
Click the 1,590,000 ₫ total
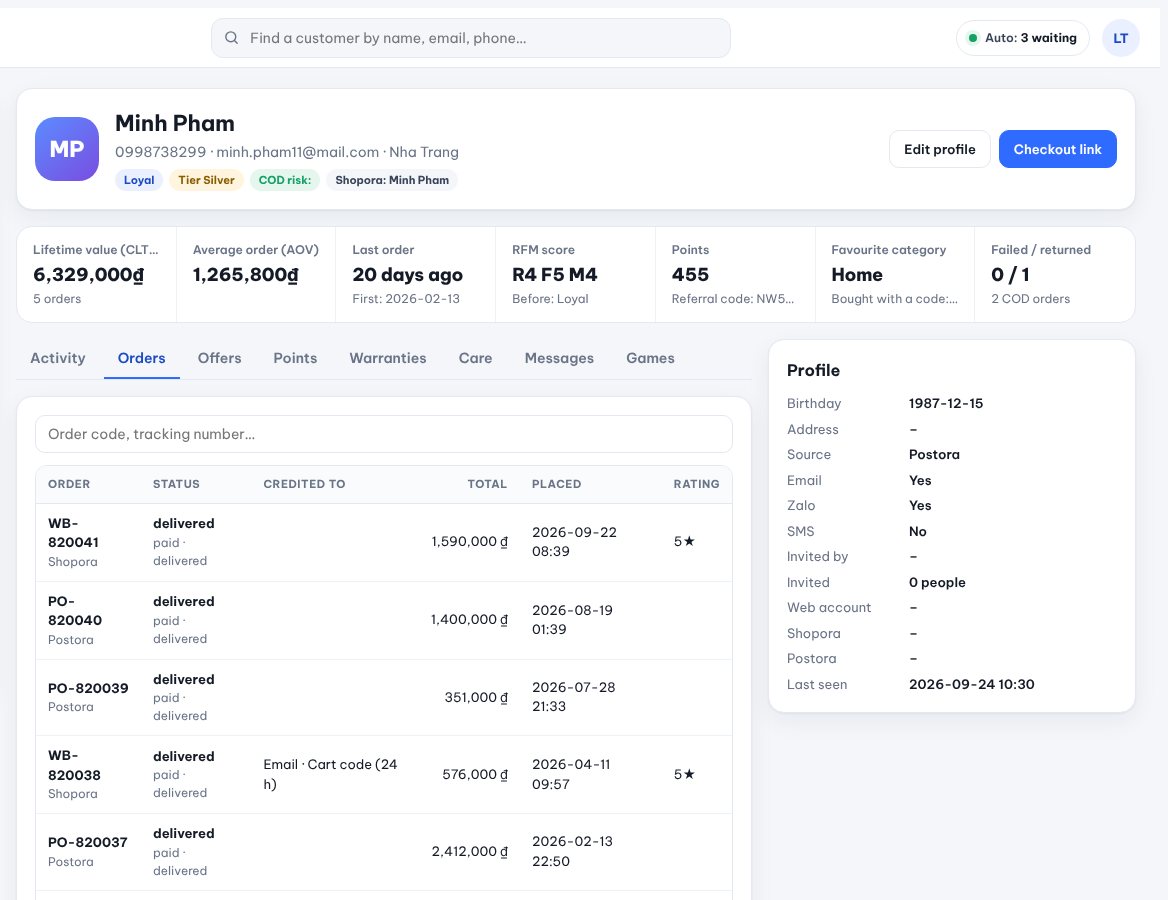469,542
